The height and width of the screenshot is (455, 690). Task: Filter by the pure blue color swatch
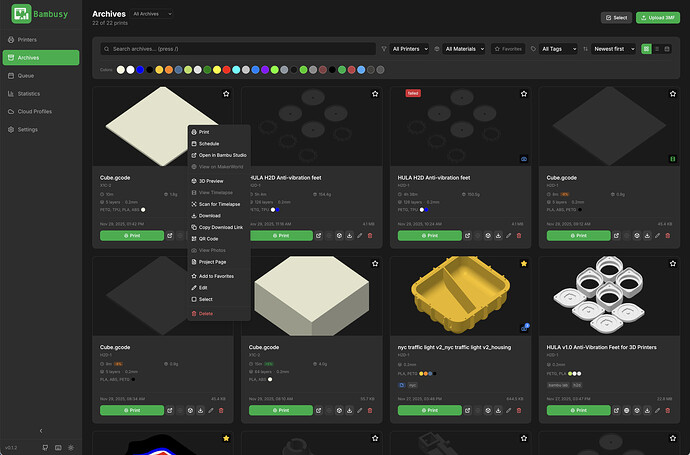[140, 70]
